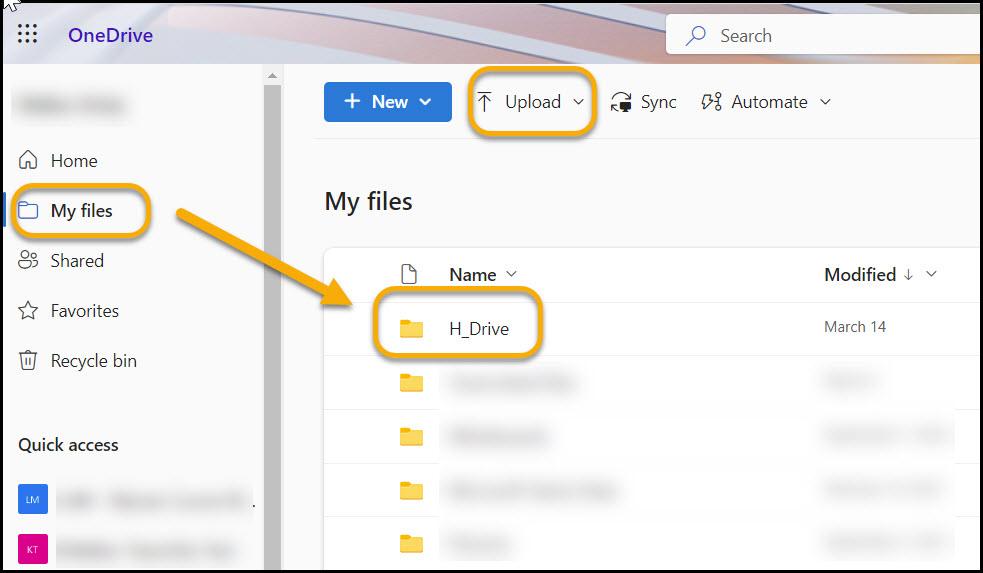This screenshot has width=983, height=573.
Task: Open the Upload dropdown menu
Action: coord(579,102)
